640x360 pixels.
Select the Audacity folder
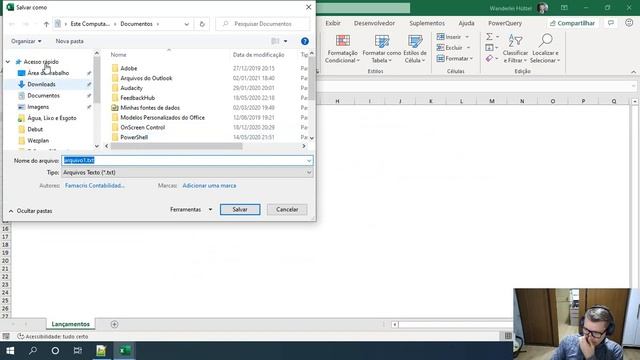pos(131,88)
